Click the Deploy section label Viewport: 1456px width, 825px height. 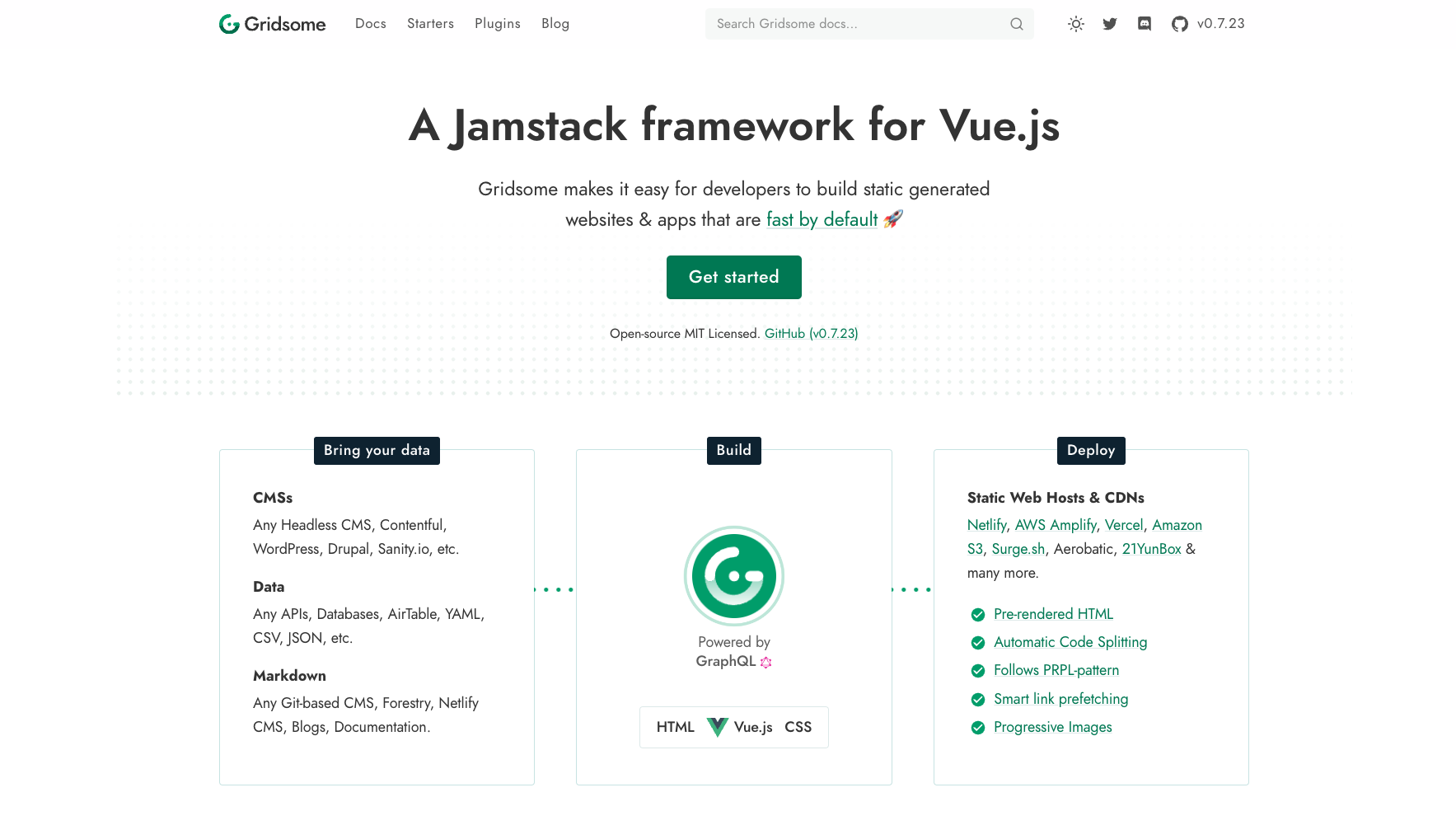pyautogui.click(x=1091, y=451)
